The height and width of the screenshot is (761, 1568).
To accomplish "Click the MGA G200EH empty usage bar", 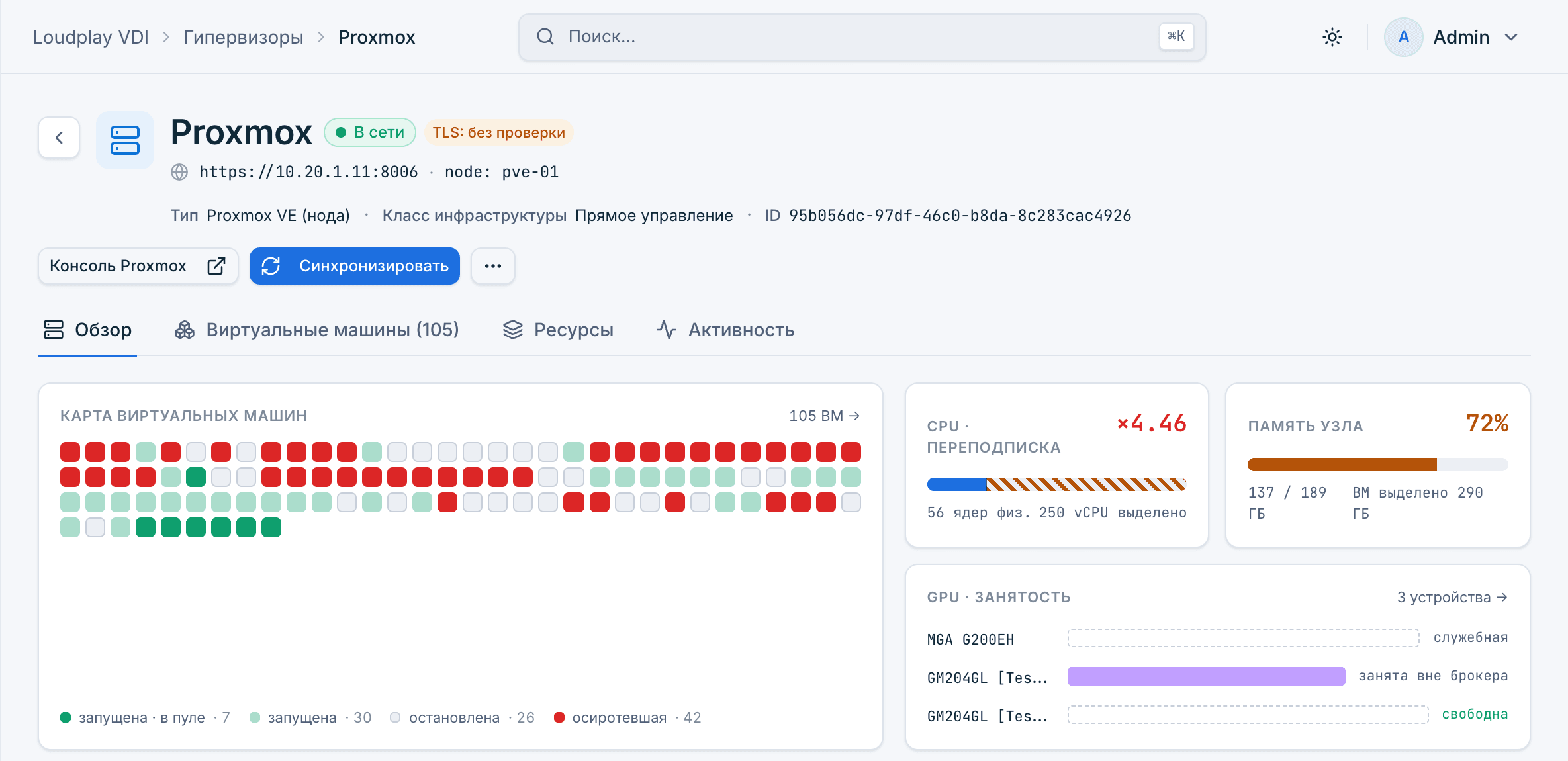I will [x=1243, y=638].
